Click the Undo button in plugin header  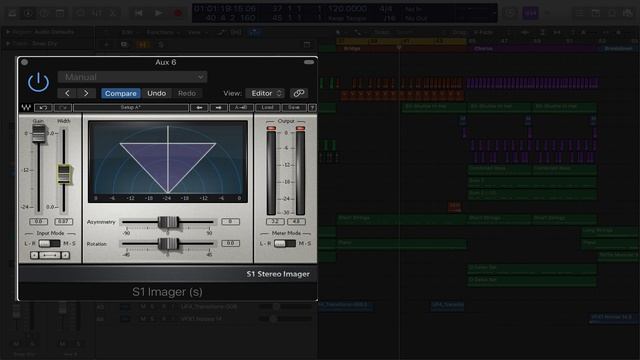click(156, 93)
